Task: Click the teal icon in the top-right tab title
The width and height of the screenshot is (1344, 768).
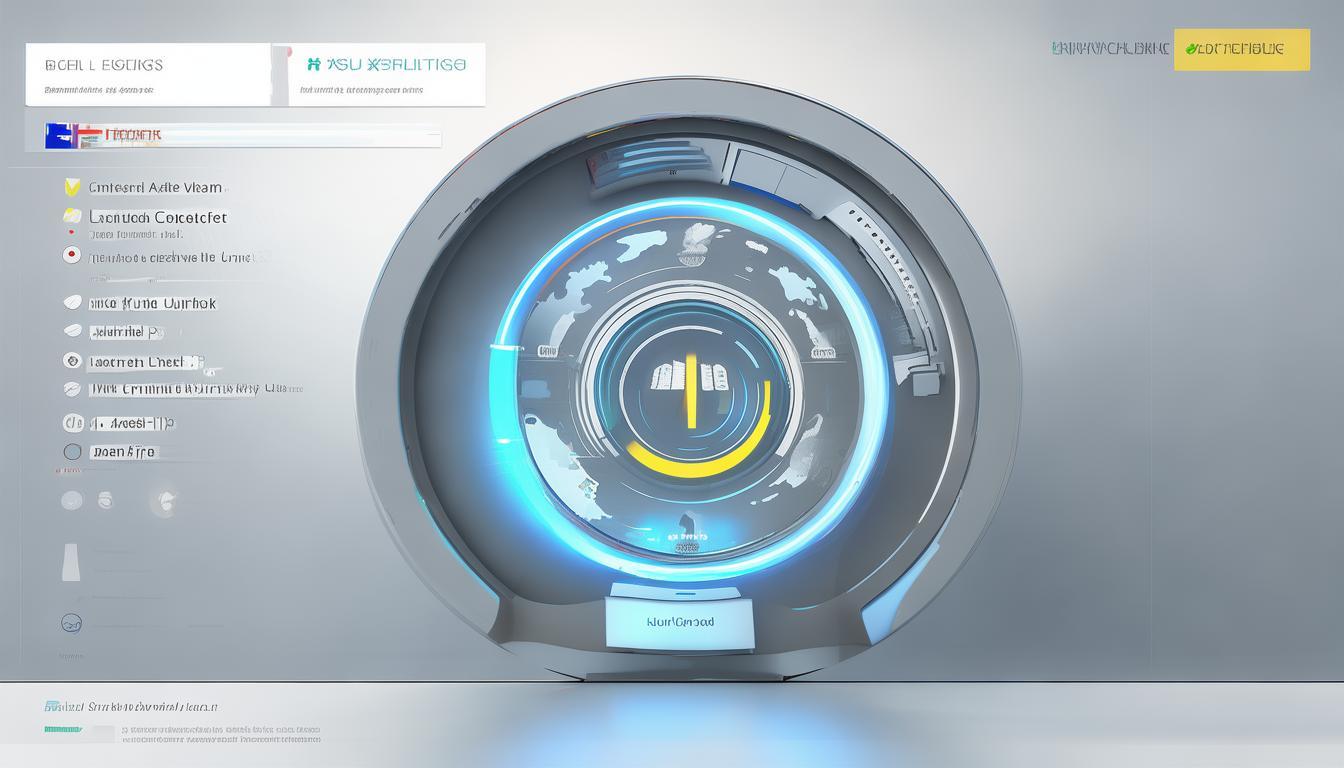Action: 313,64
